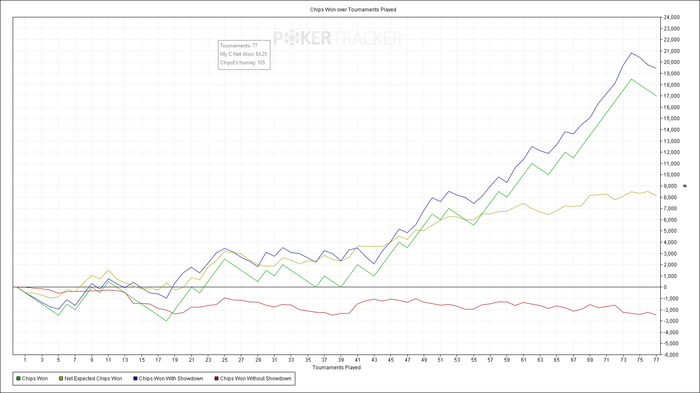The image size is (700, 393).
Task: Click 'Tournaments: 77' in the tooltip box
Action: click(239, 46)
